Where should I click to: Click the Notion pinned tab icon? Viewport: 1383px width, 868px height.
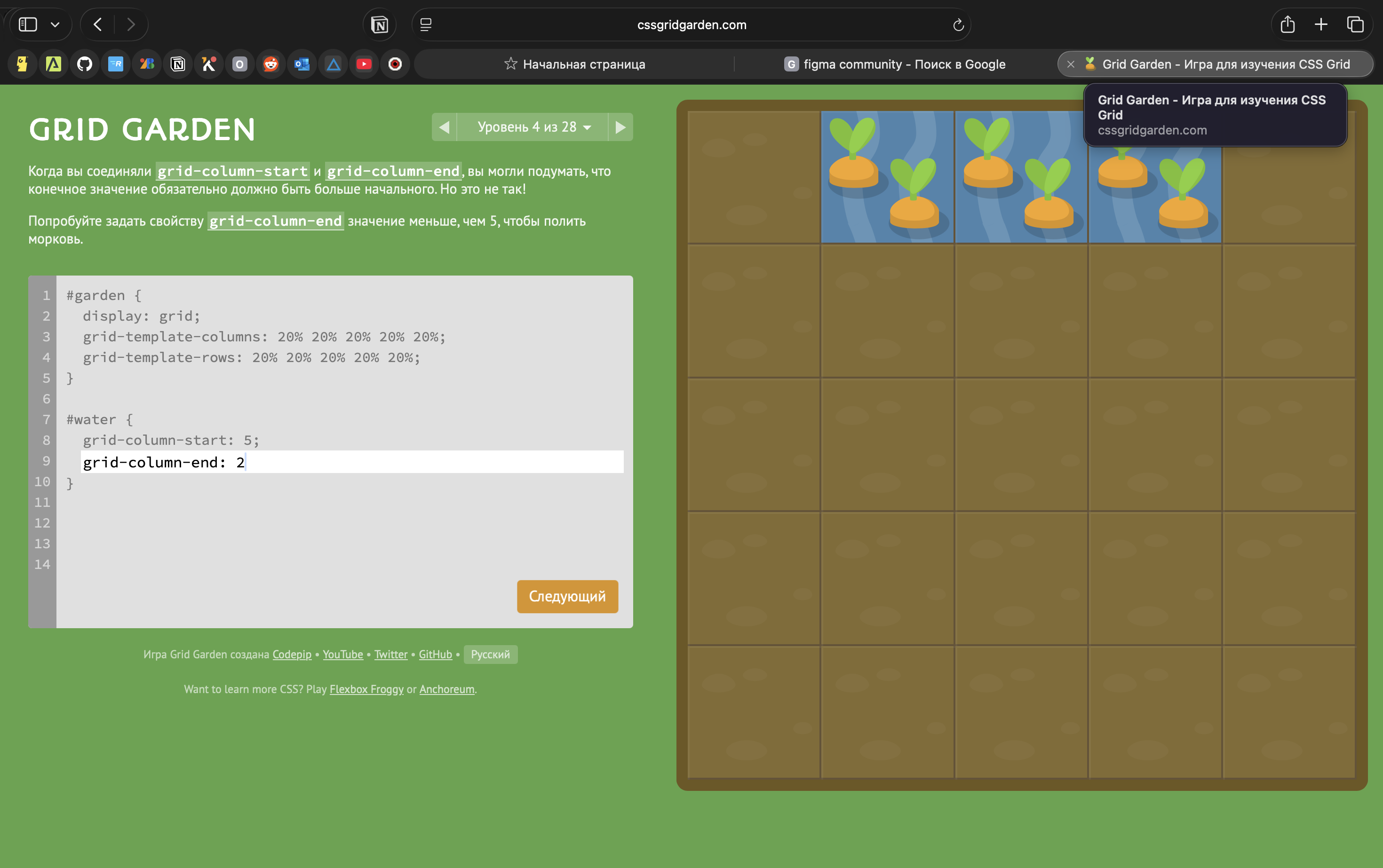(177, 64)
